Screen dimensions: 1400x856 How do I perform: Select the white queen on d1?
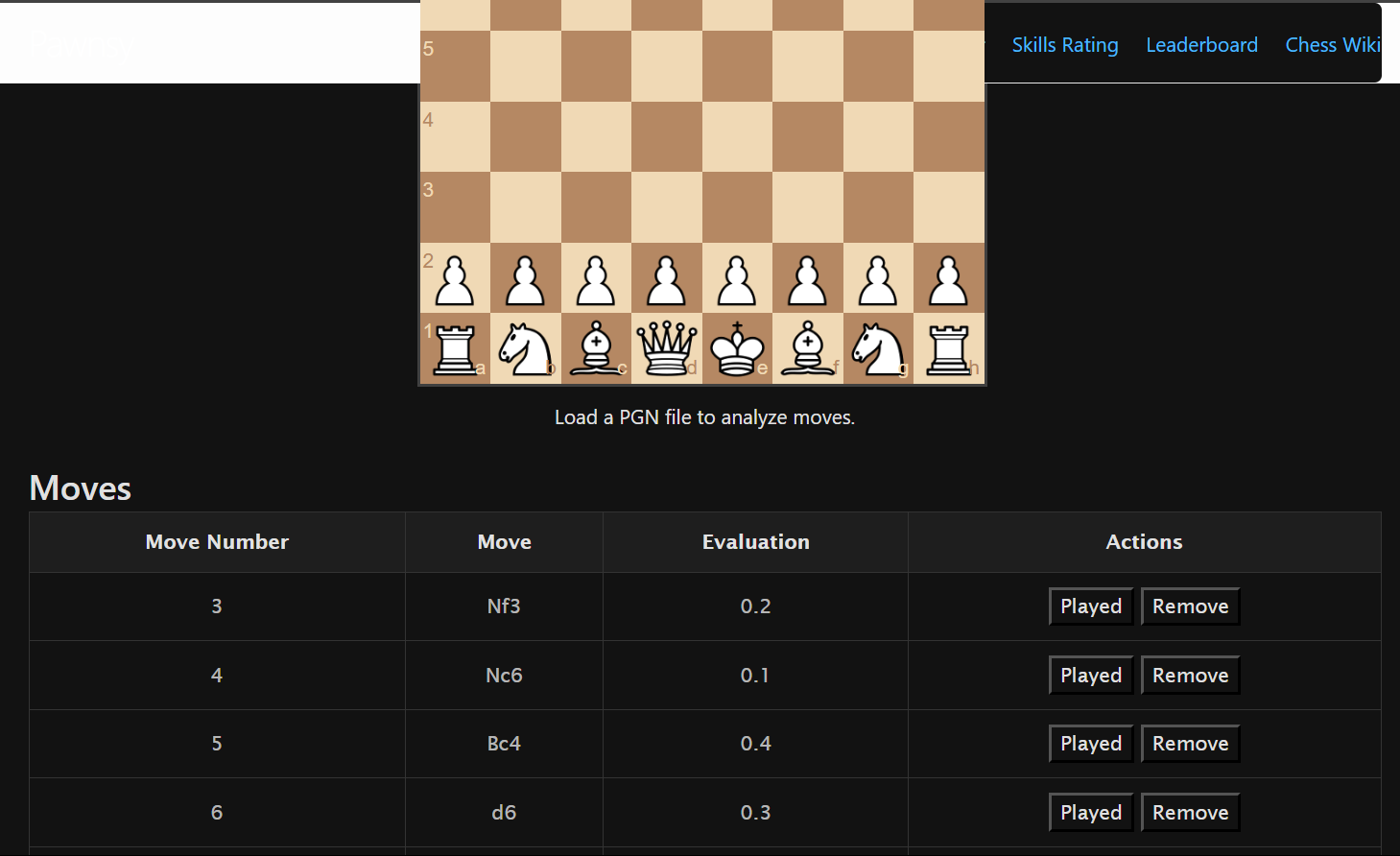666,348
